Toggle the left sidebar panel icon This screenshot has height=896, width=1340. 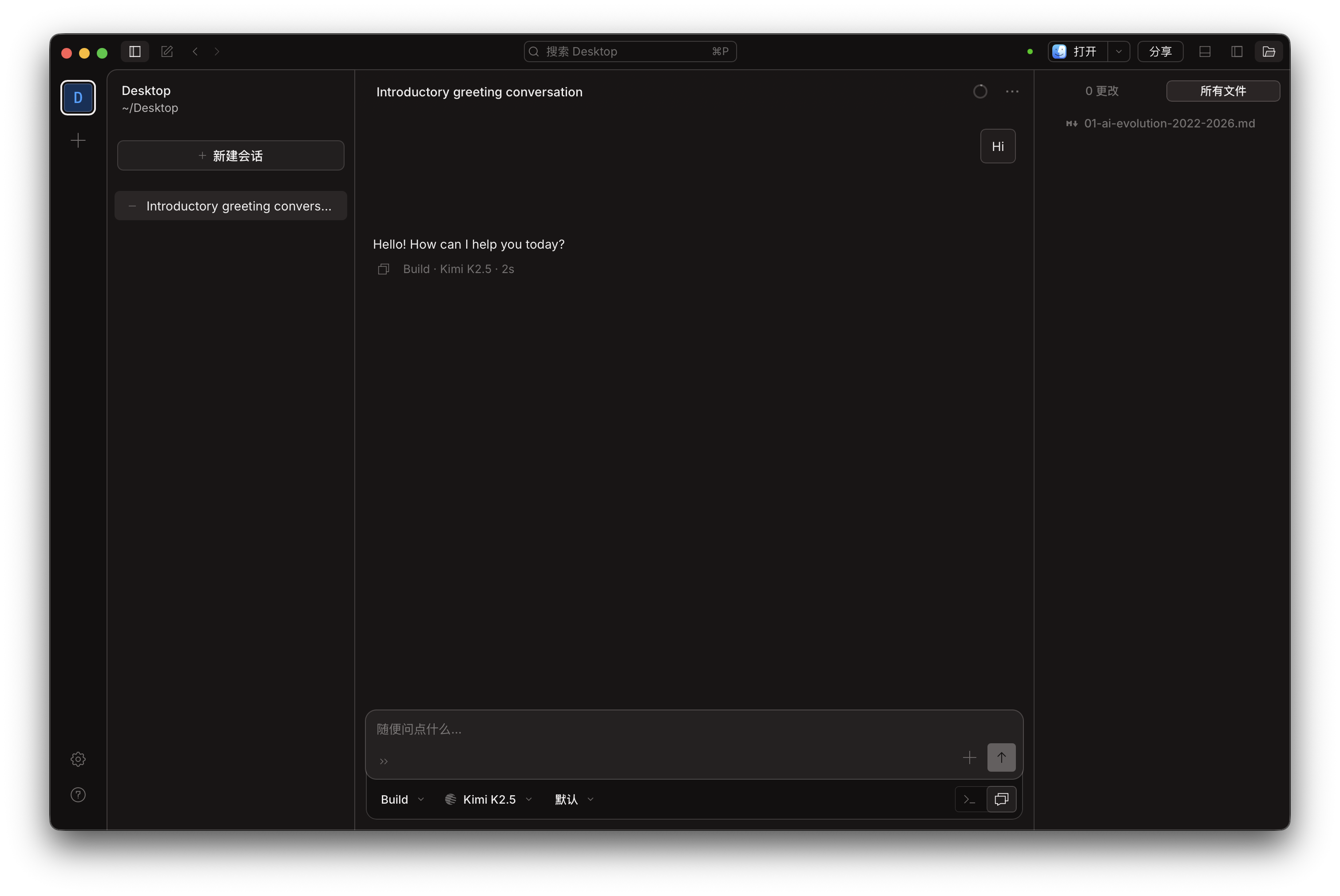coord(135,52)
